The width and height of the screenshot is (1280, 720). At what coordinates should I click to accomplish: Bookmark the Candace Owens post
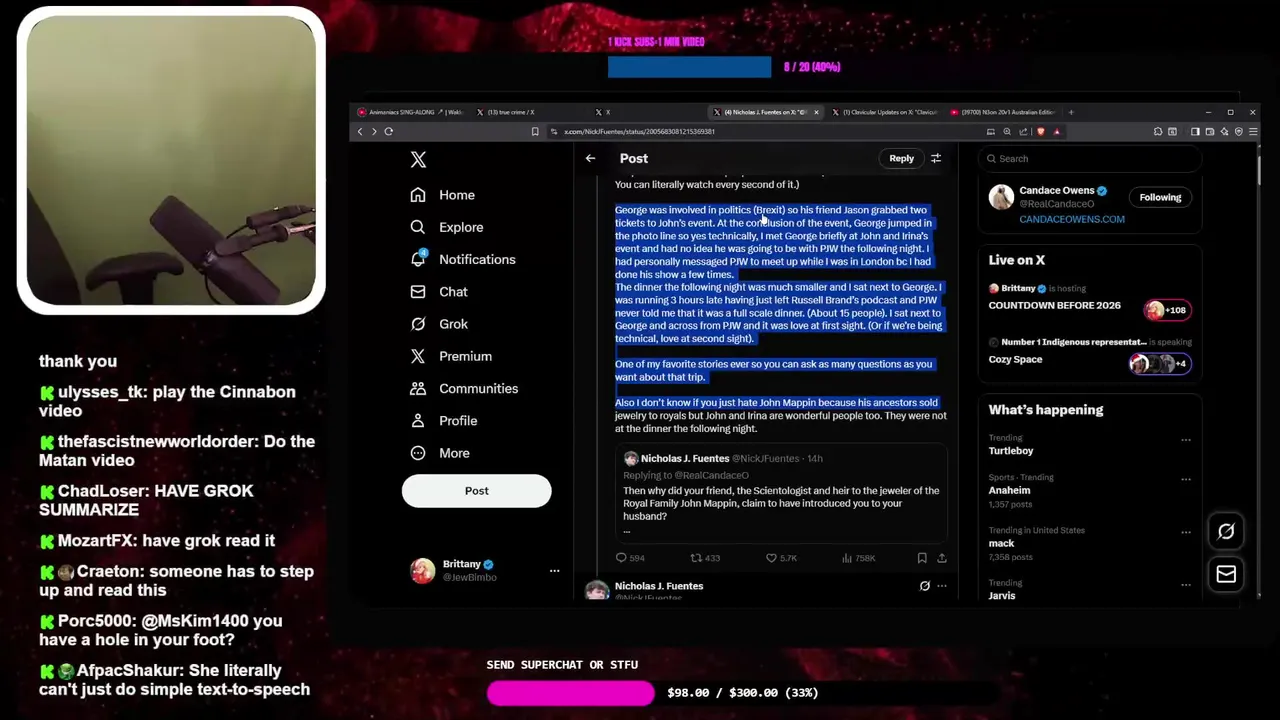click(922, 558)
